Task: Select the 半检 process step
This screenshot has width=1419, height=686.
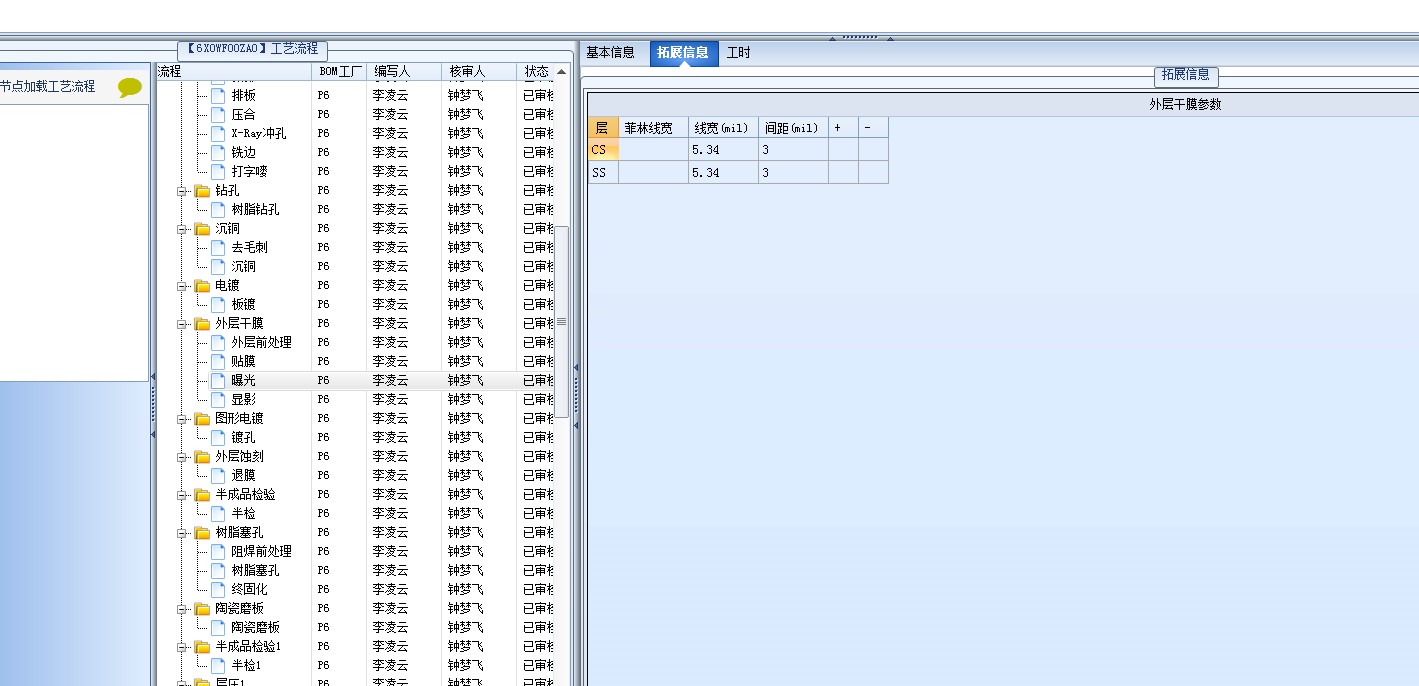Action: click(x=243, y=513)
